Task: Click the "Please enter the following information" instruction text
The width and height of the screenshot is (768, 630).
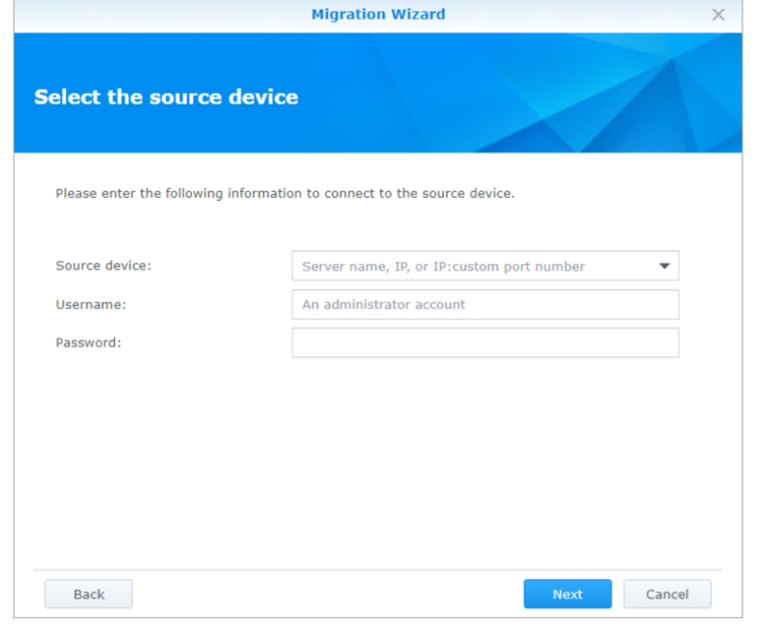Action: (285, 193)
